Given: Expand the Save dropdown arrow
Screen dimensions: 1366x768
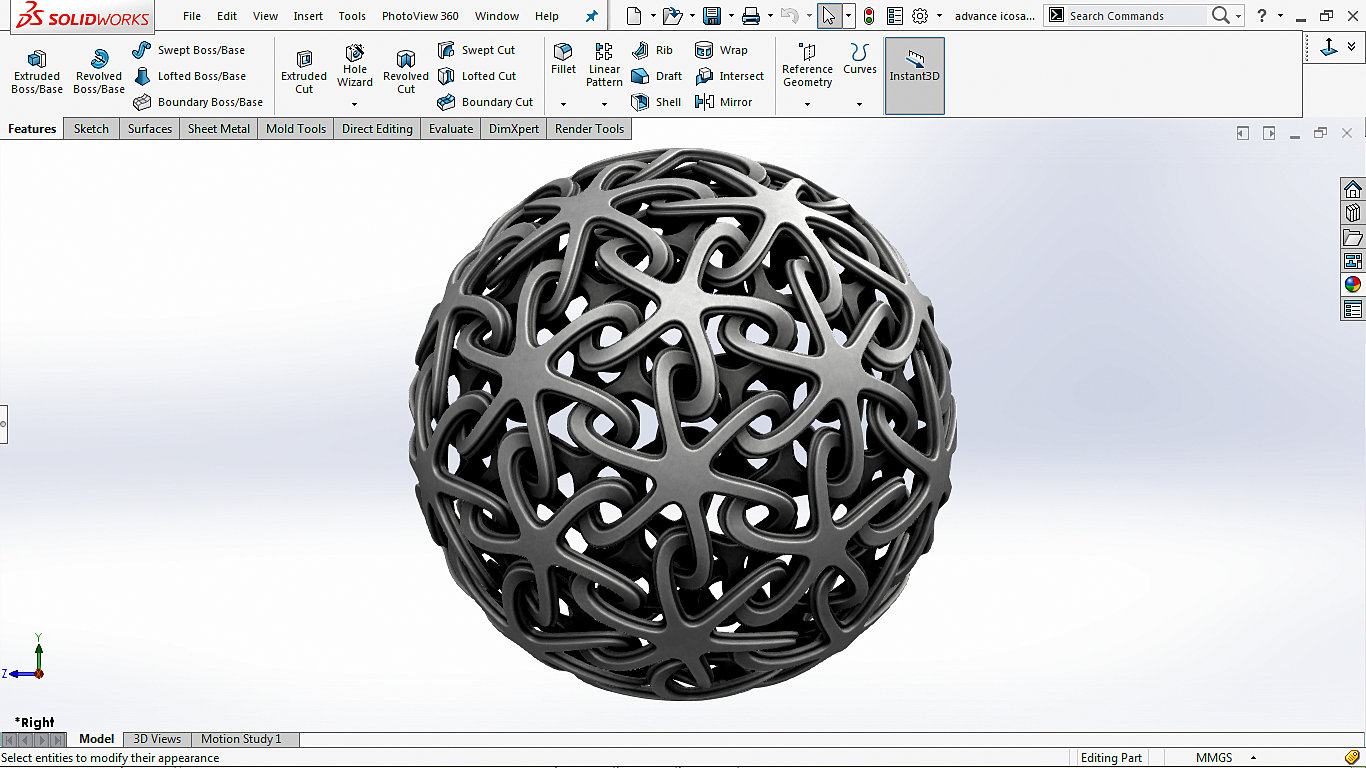Looking at the screenshot, I should coord(731,16).
